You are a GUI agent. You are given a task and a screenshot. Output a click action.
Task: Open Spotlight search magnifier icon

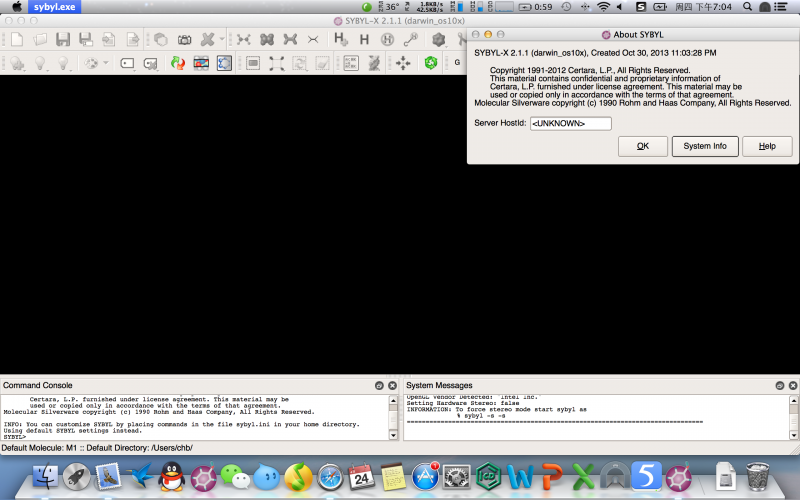747,7
